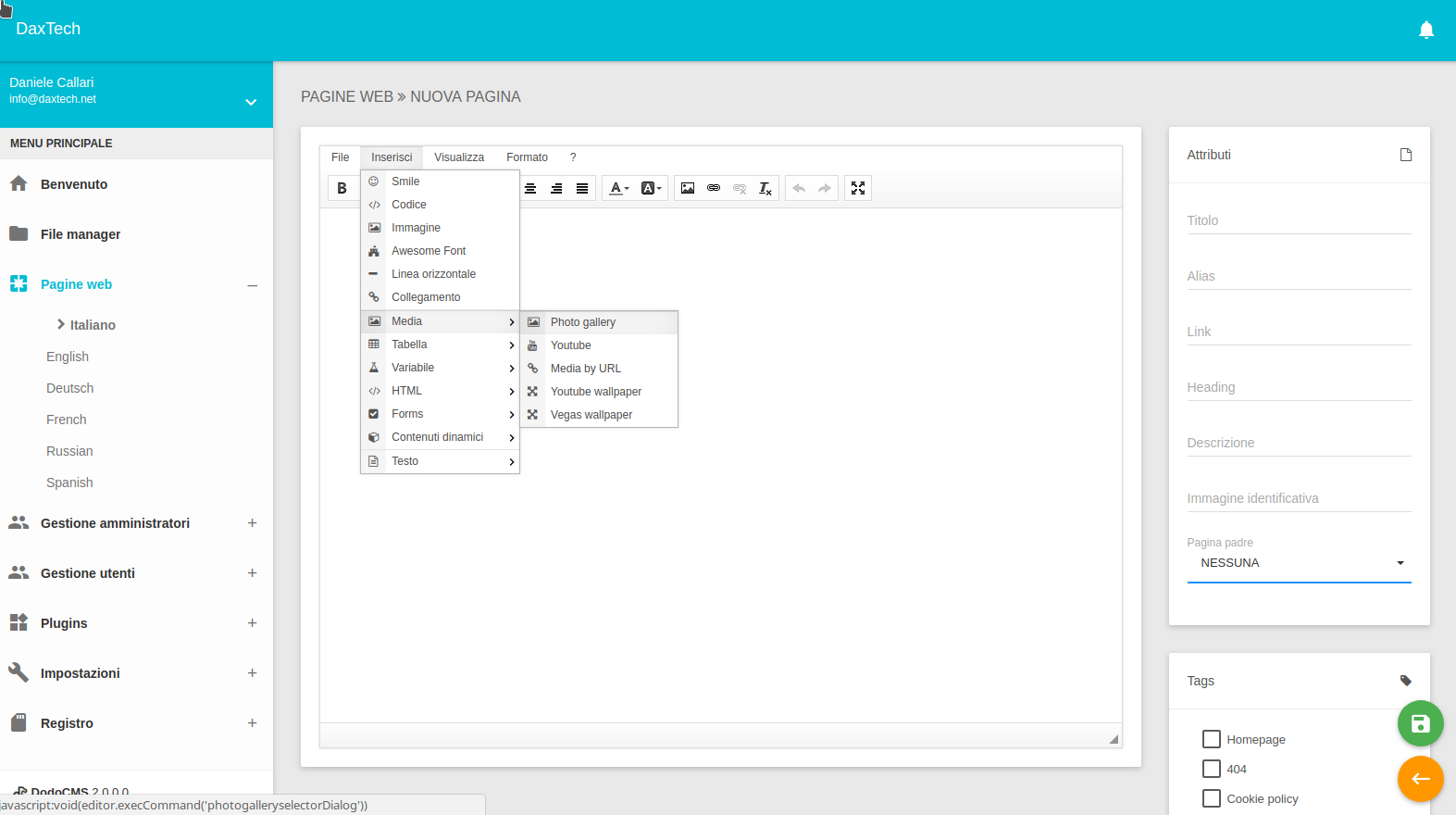Click the align center toolbar icon
The height and width of the screenshot is (815, 1456).
tap(530, 188)
